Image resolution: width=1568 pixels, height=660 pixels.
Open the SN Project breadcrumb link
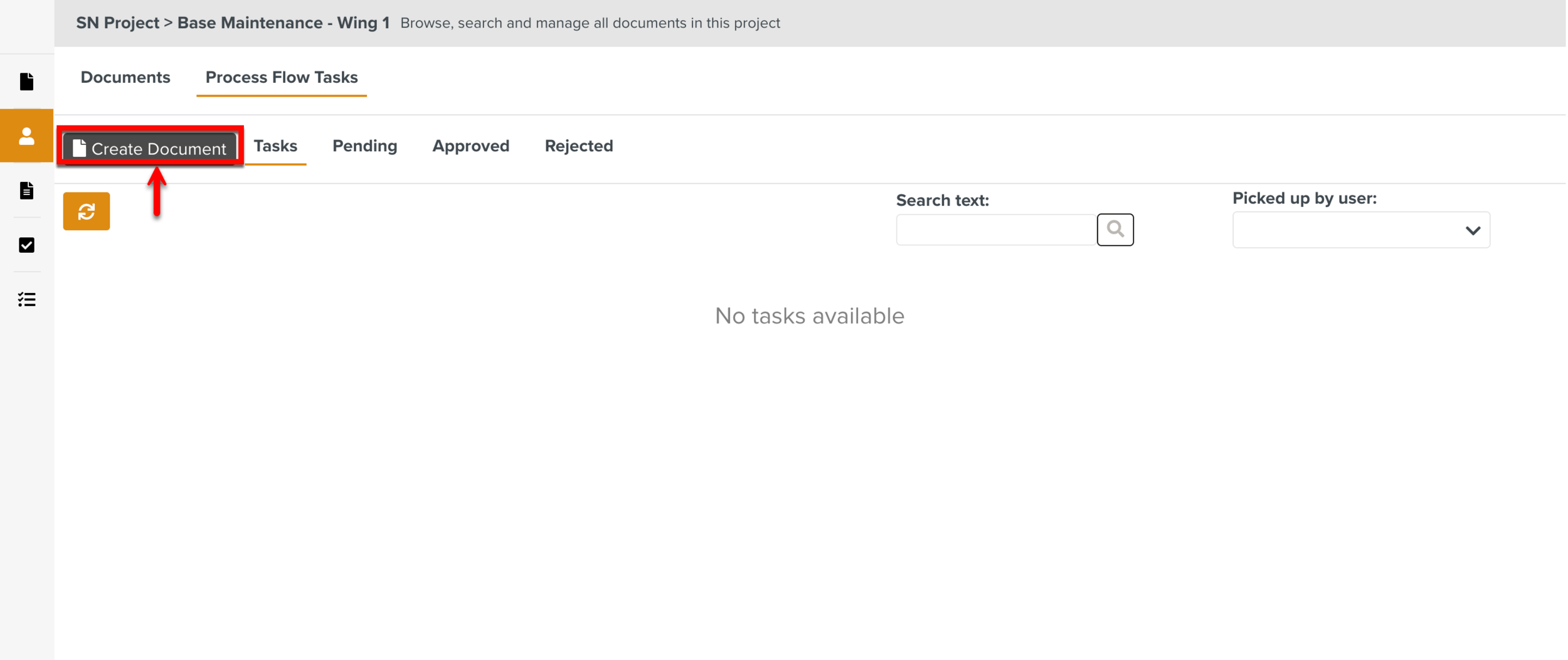pyautogui.click(x=117, y=23)
